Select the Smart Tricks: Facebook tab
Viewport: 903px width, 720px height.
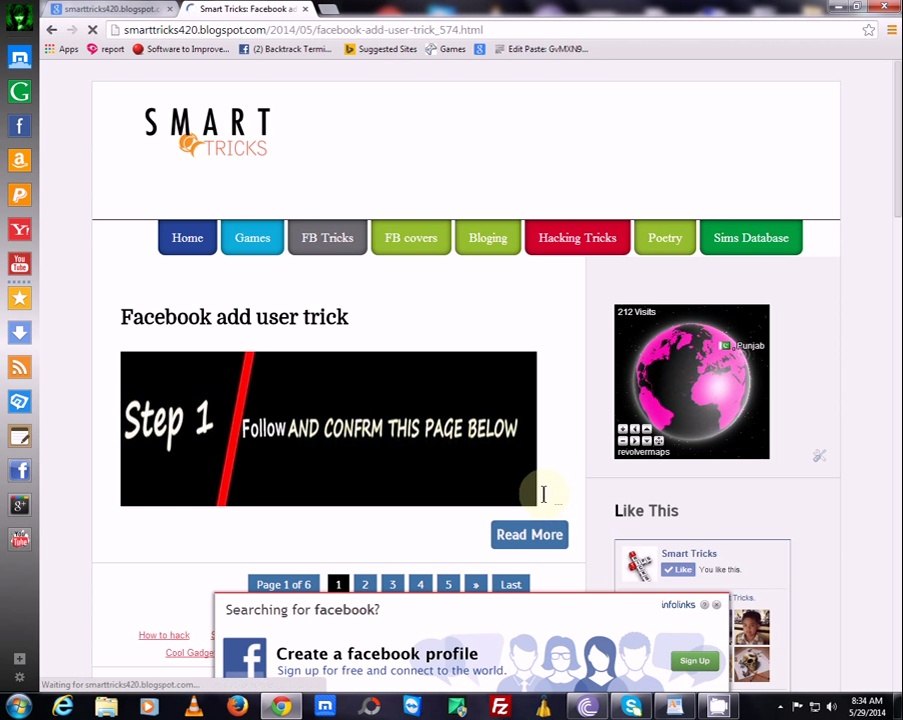point(248,9)
